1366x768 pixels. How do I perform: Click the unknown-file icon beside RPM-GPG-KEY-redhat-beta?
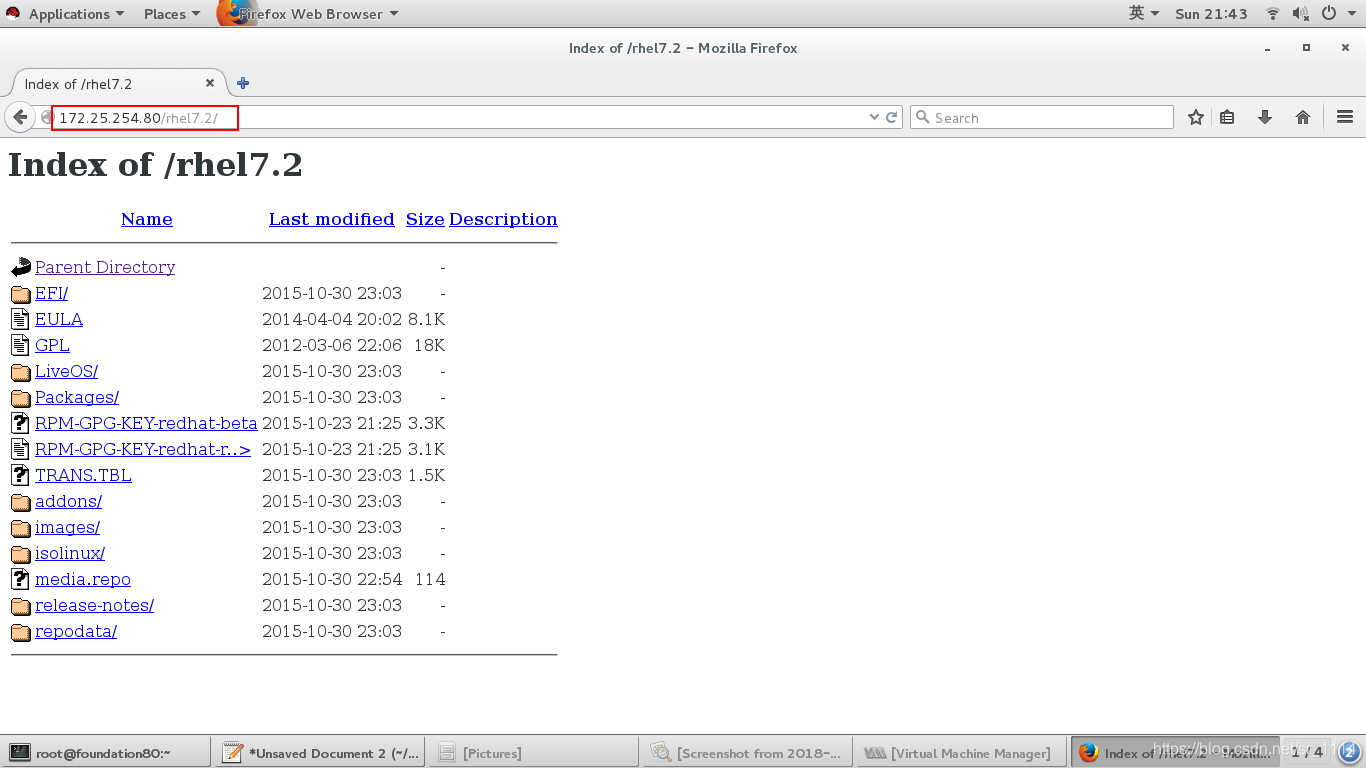coord(21,424)
